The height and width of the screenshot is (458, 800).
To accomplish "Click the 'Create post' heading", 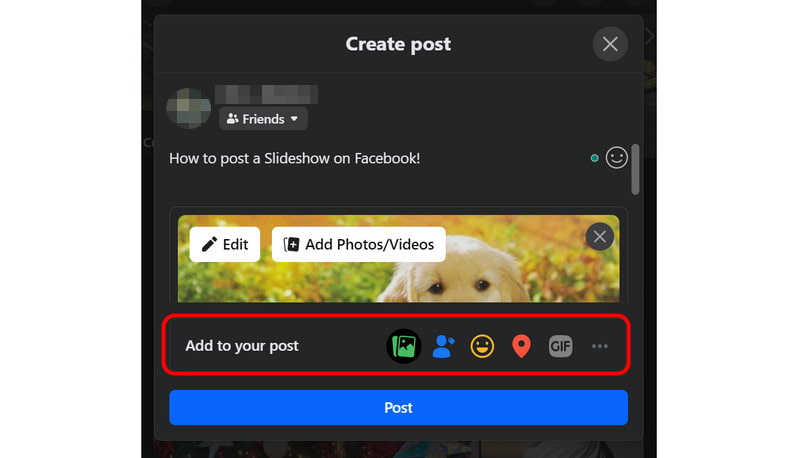I will coord(398,44).
